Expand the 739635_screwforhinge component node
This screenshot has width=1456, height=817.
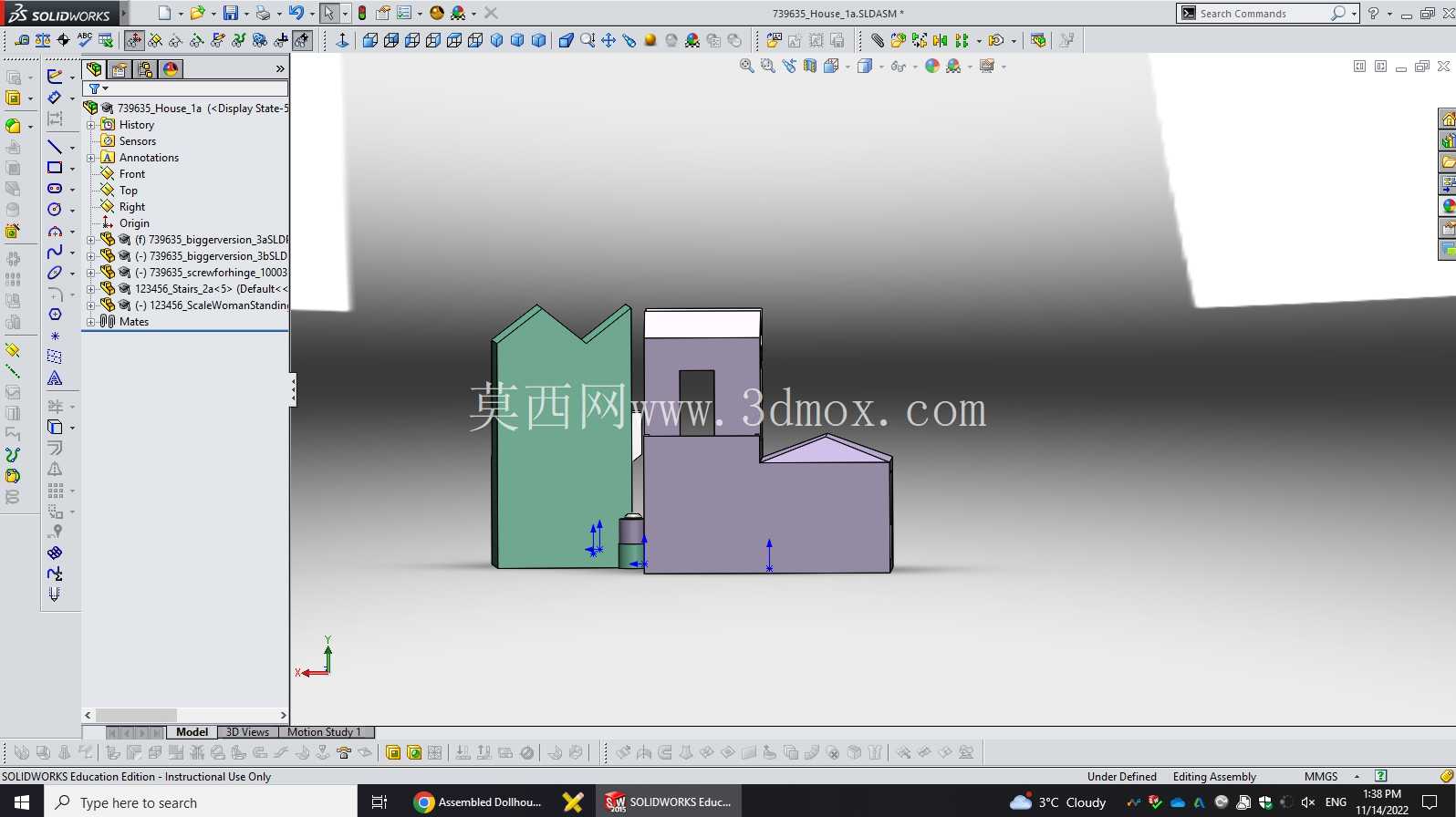pyautogui.click(x=91, y=273)
